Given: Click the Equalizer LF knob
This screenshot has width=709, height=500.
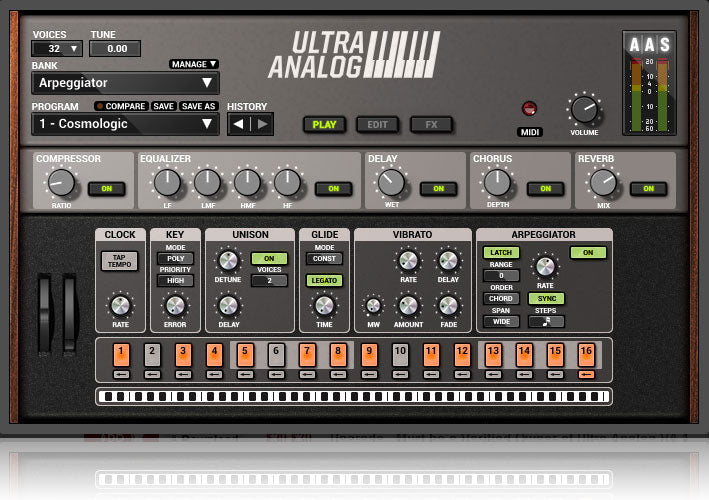Looking at the screenshot, I should 167,183.
